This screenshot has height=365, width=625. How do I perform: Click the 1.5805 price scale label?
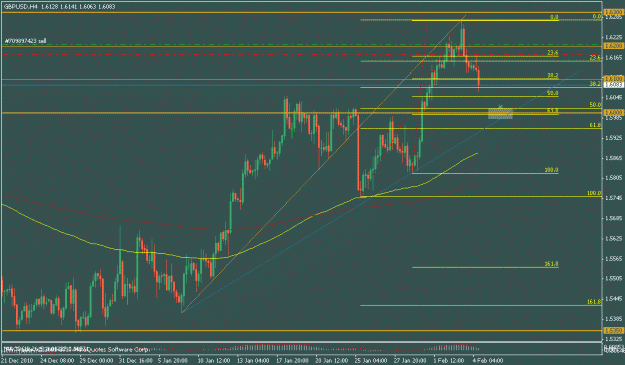(613, 178)
